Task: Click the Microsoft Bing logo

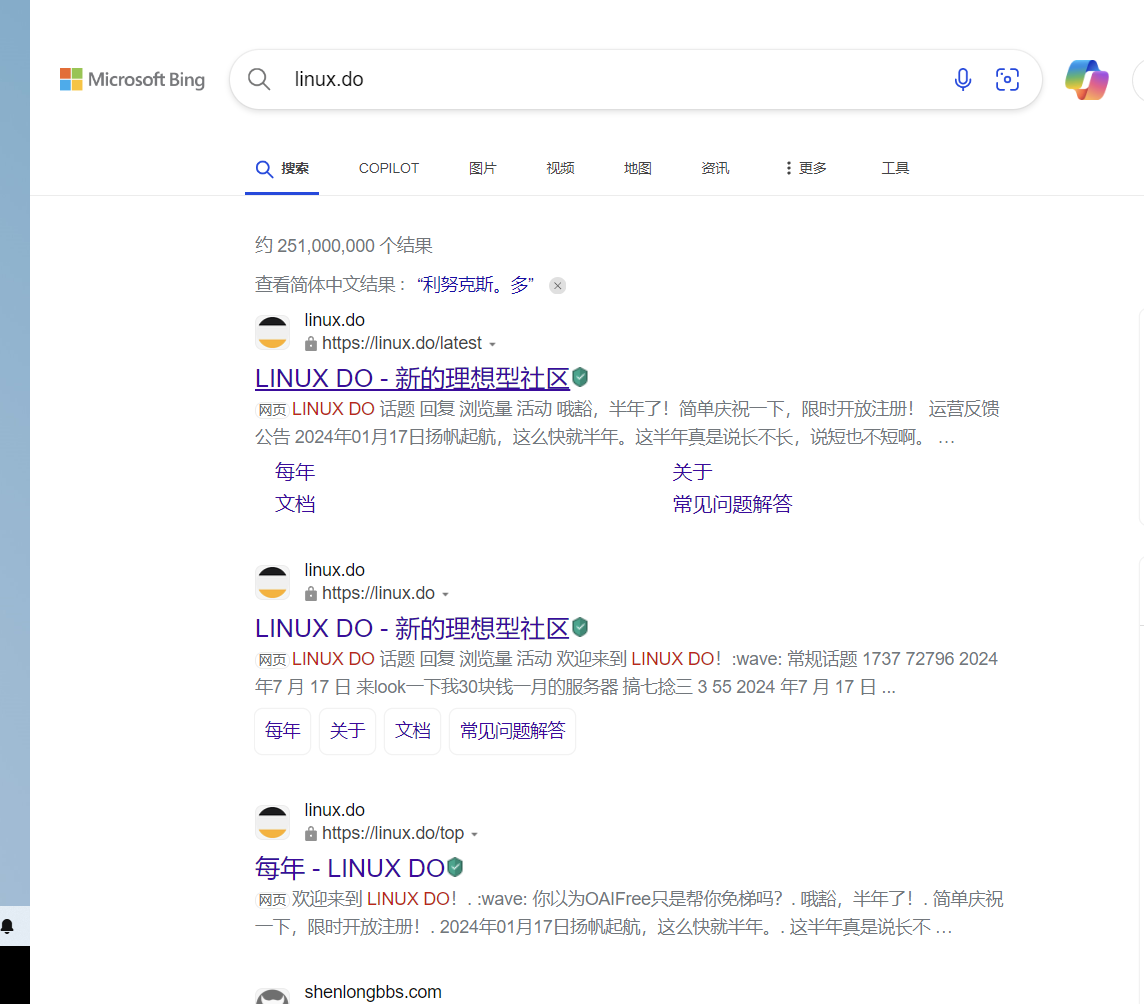Action: 132,80
